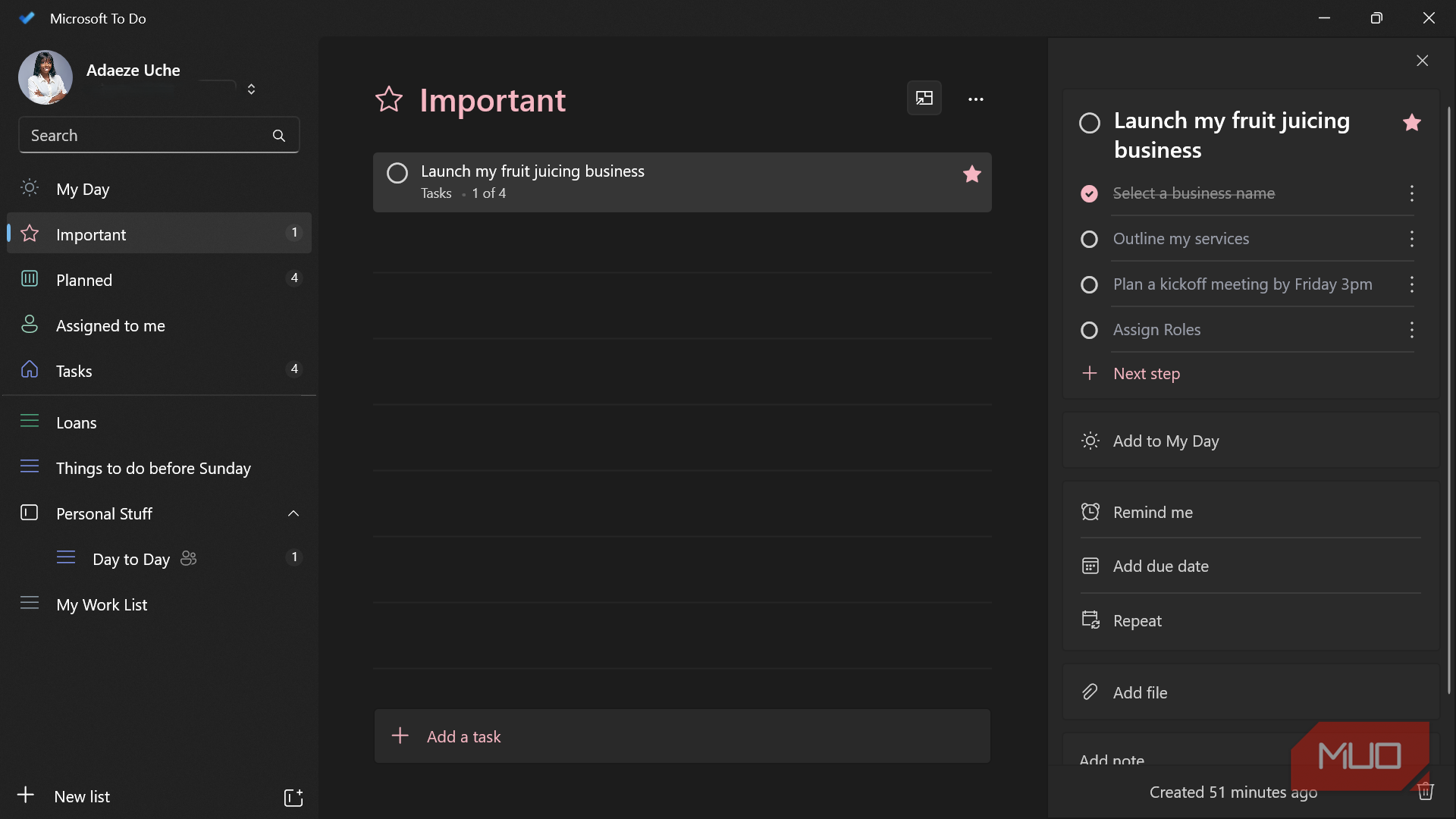Open the list options (three dots) menu

[975, 99]
